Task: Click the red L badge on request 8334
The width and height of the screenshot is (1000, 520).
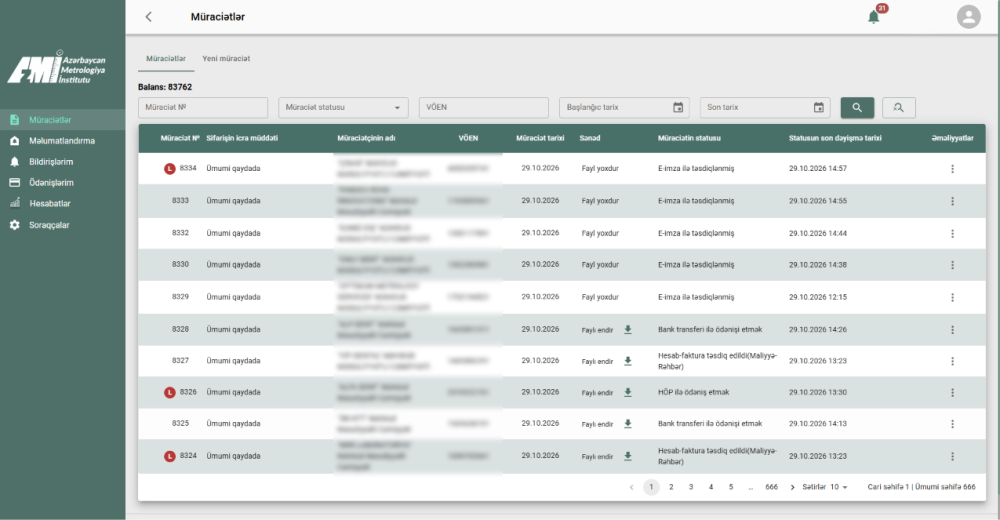Action: (170, 168)
